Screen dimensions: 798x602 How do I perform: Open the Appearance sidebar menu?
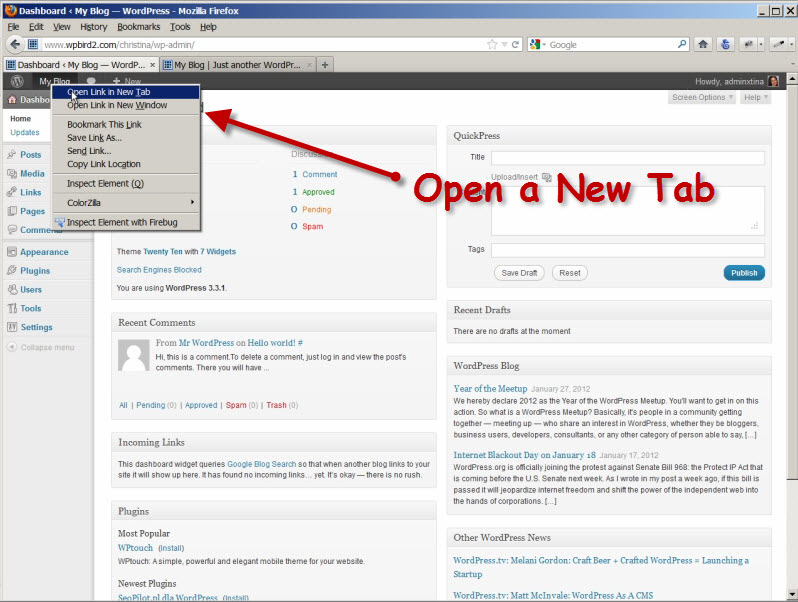click(x=44, y=252)
